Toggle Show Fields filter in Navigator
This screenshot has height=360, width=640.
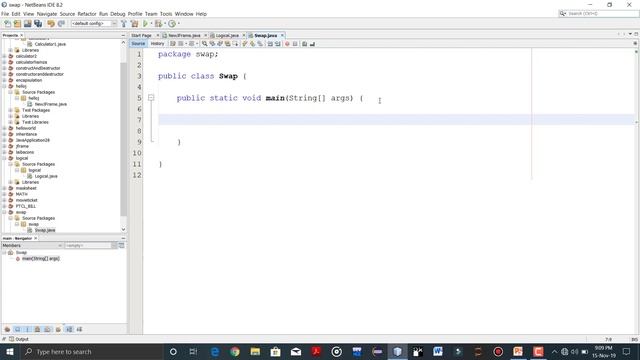pos(18,329)
